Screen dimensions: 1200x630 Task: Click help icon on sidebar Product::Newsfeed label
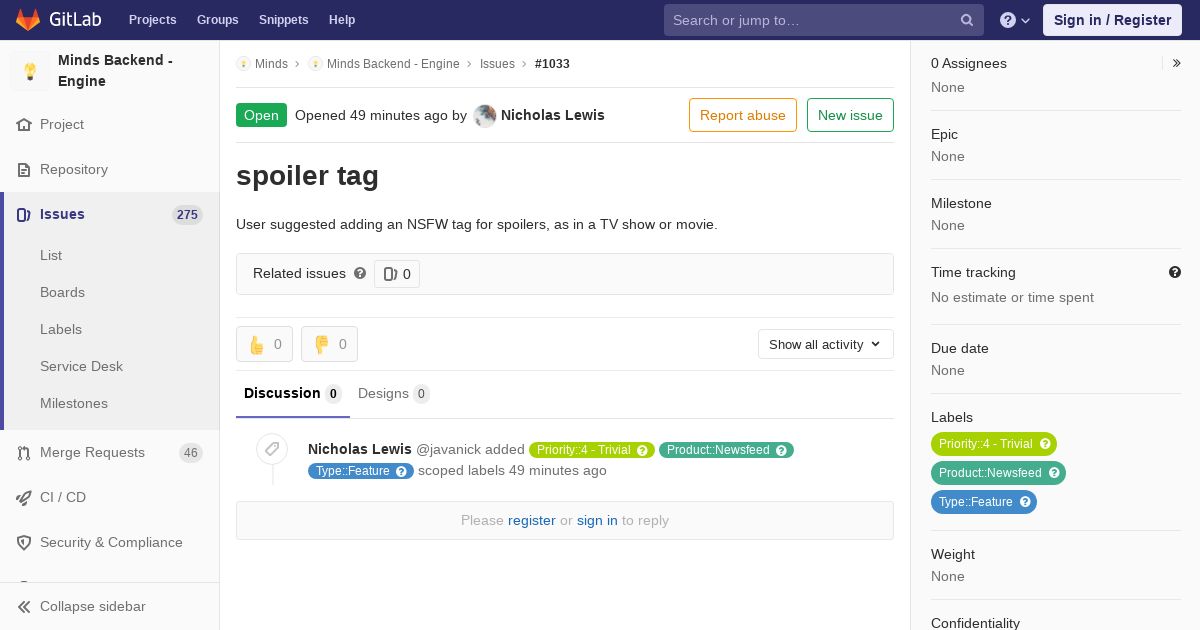[x=1054, y=473]
